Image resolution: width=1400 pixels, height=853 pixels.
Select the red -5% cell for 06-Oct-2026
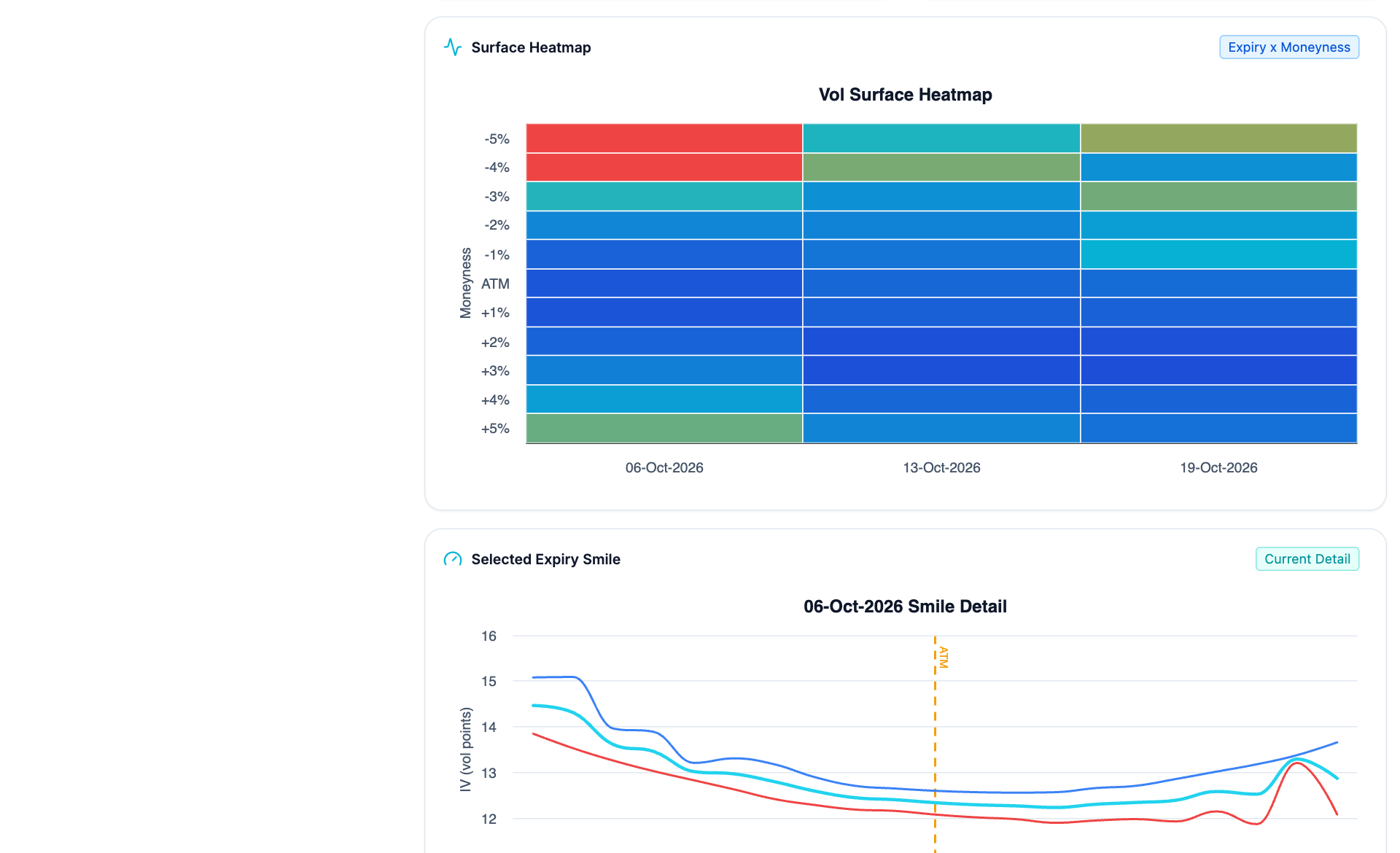(x=664, y=139)
